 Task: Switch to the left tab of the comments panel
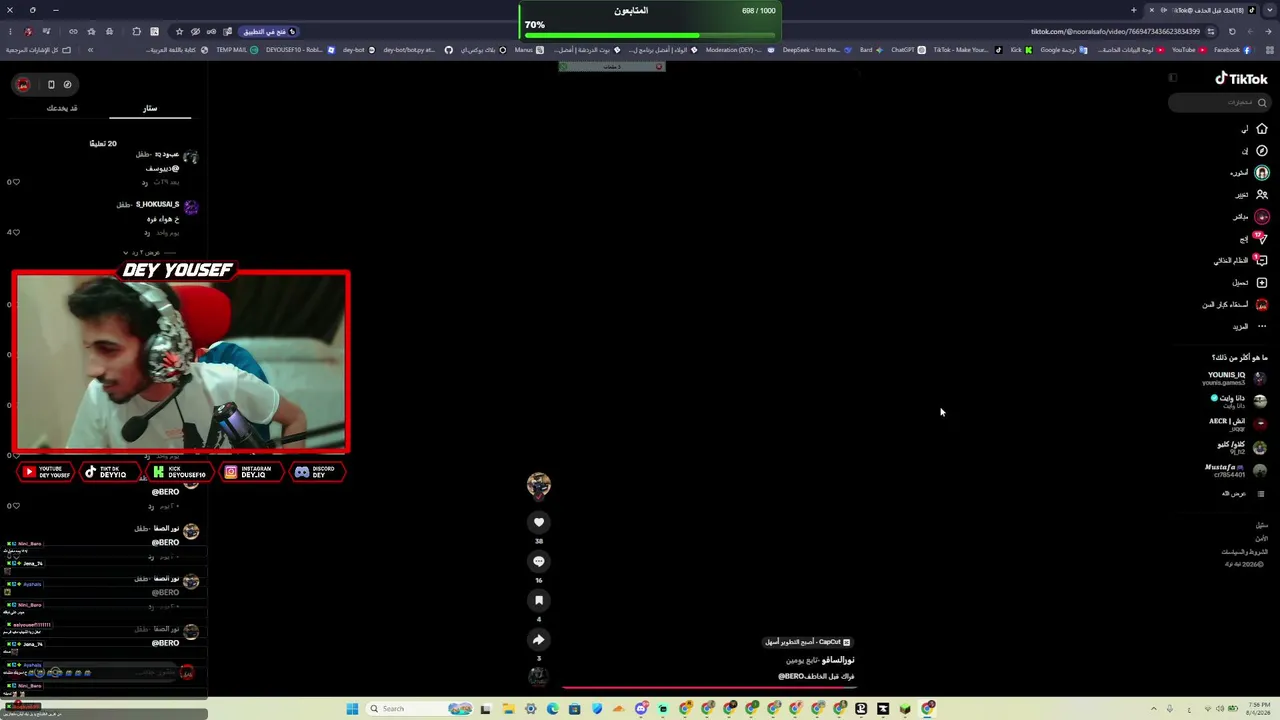(x=62, y=108)
